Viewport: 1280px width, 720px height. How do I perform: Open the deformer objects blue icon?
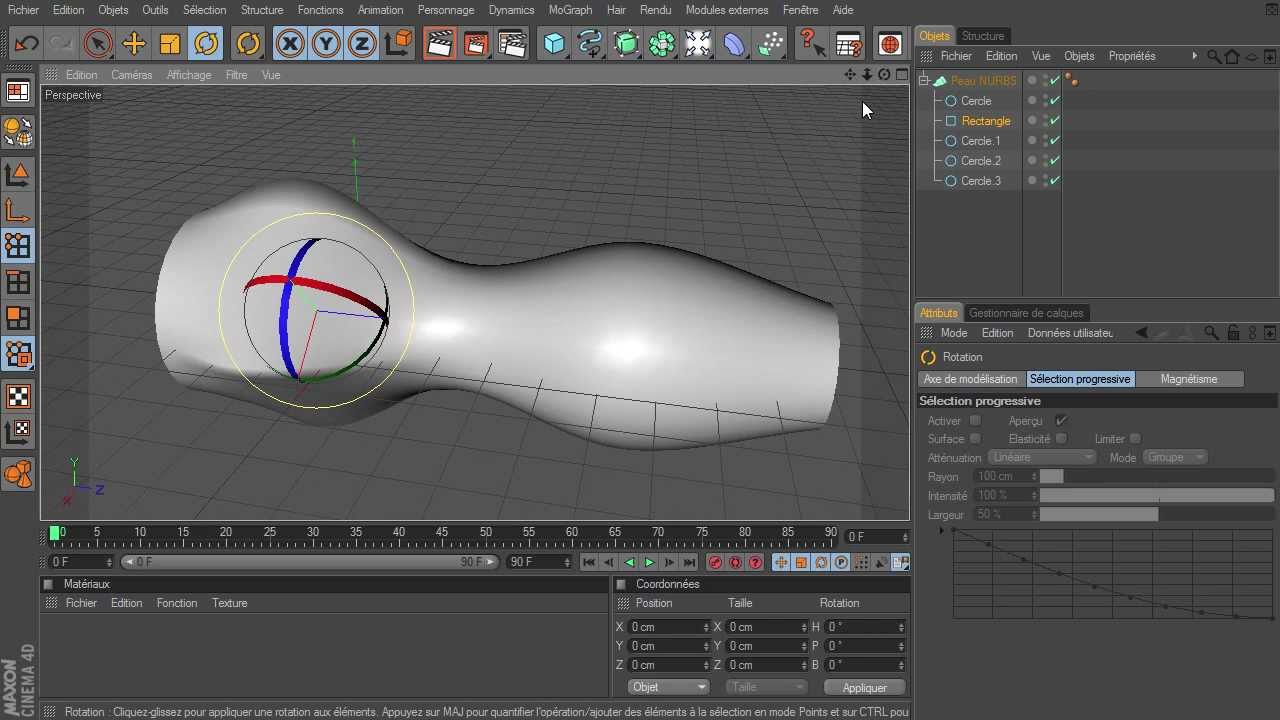tap(734, 44)
